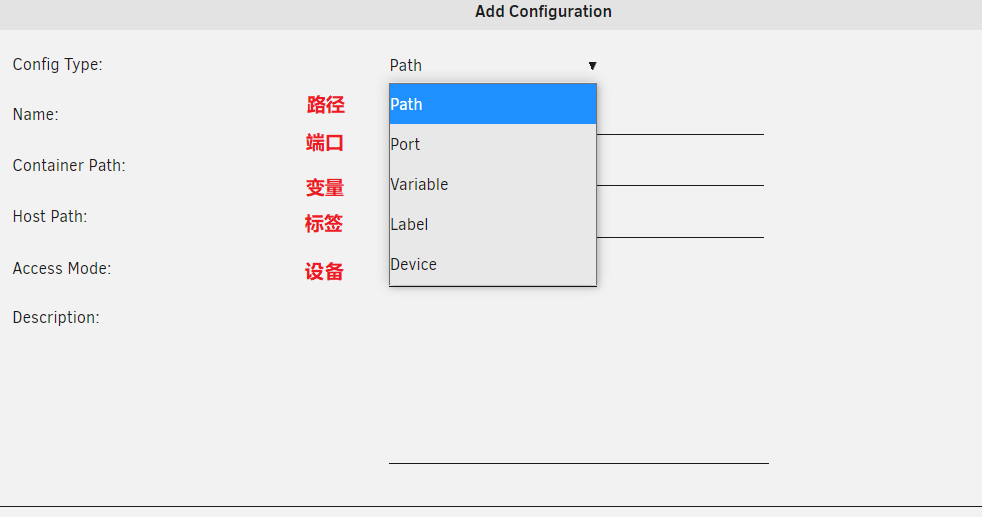982x517 pixels.
Task: Choose Port from the config type list
Action: 492,144
